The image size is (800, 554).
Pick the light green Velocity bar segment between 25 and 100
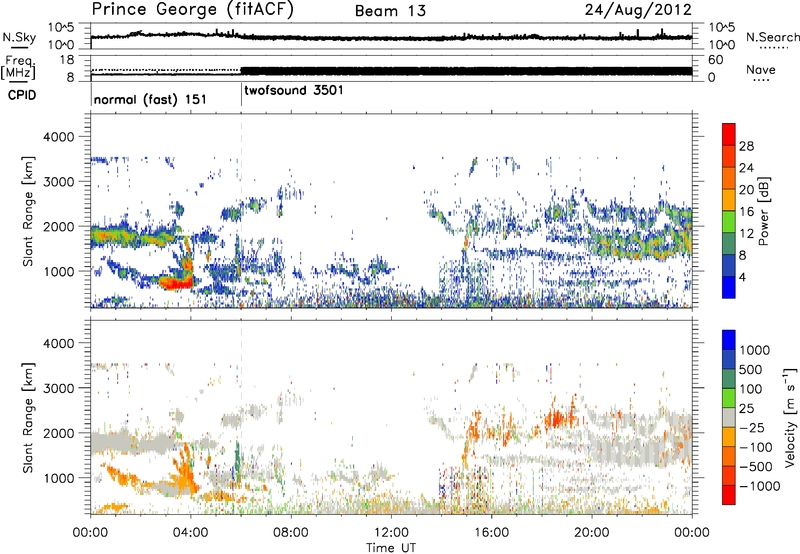tap(729, 398)
